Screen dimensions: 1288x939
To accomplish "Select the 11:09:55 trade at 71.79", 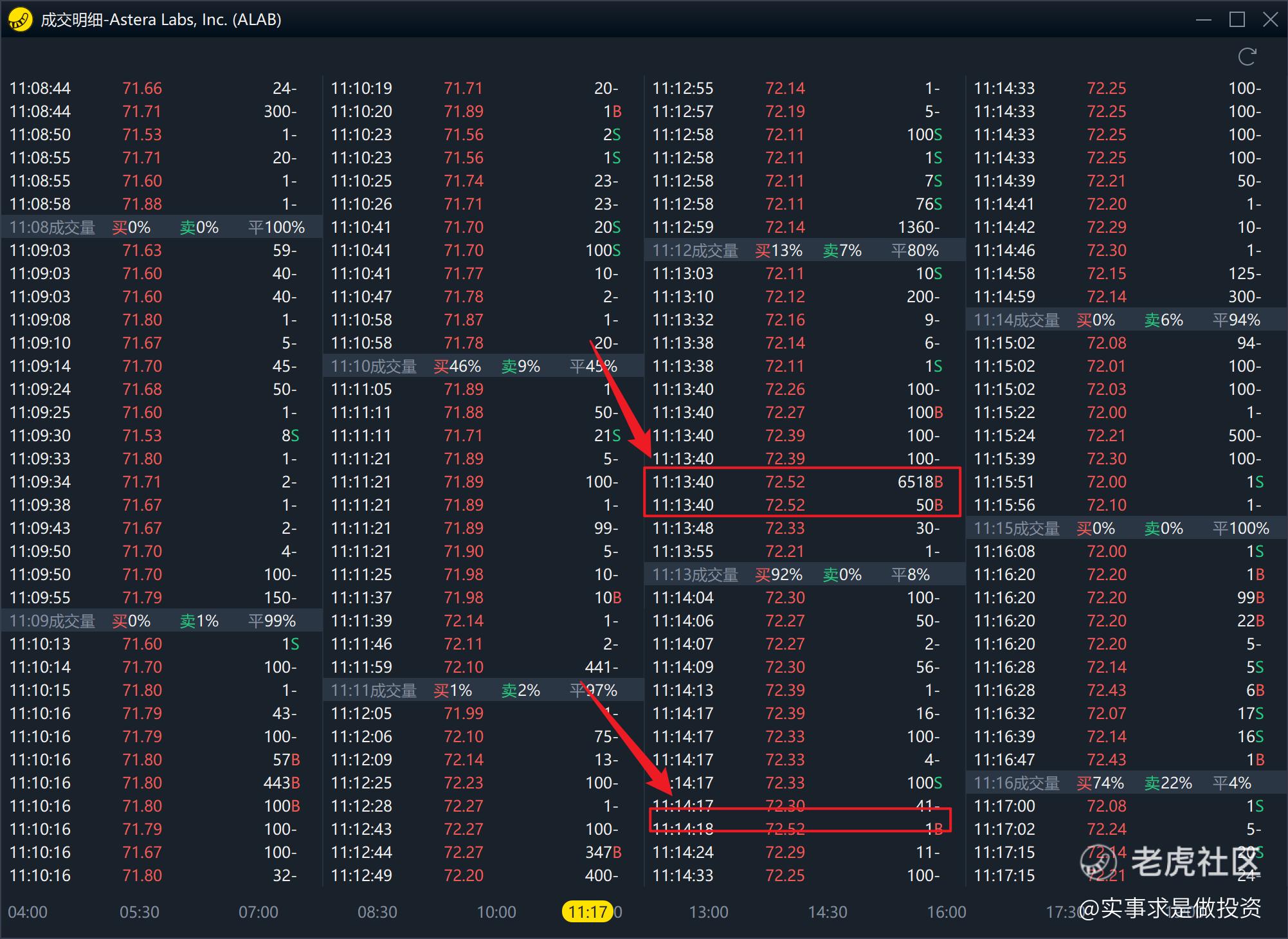I will point(161,597).
